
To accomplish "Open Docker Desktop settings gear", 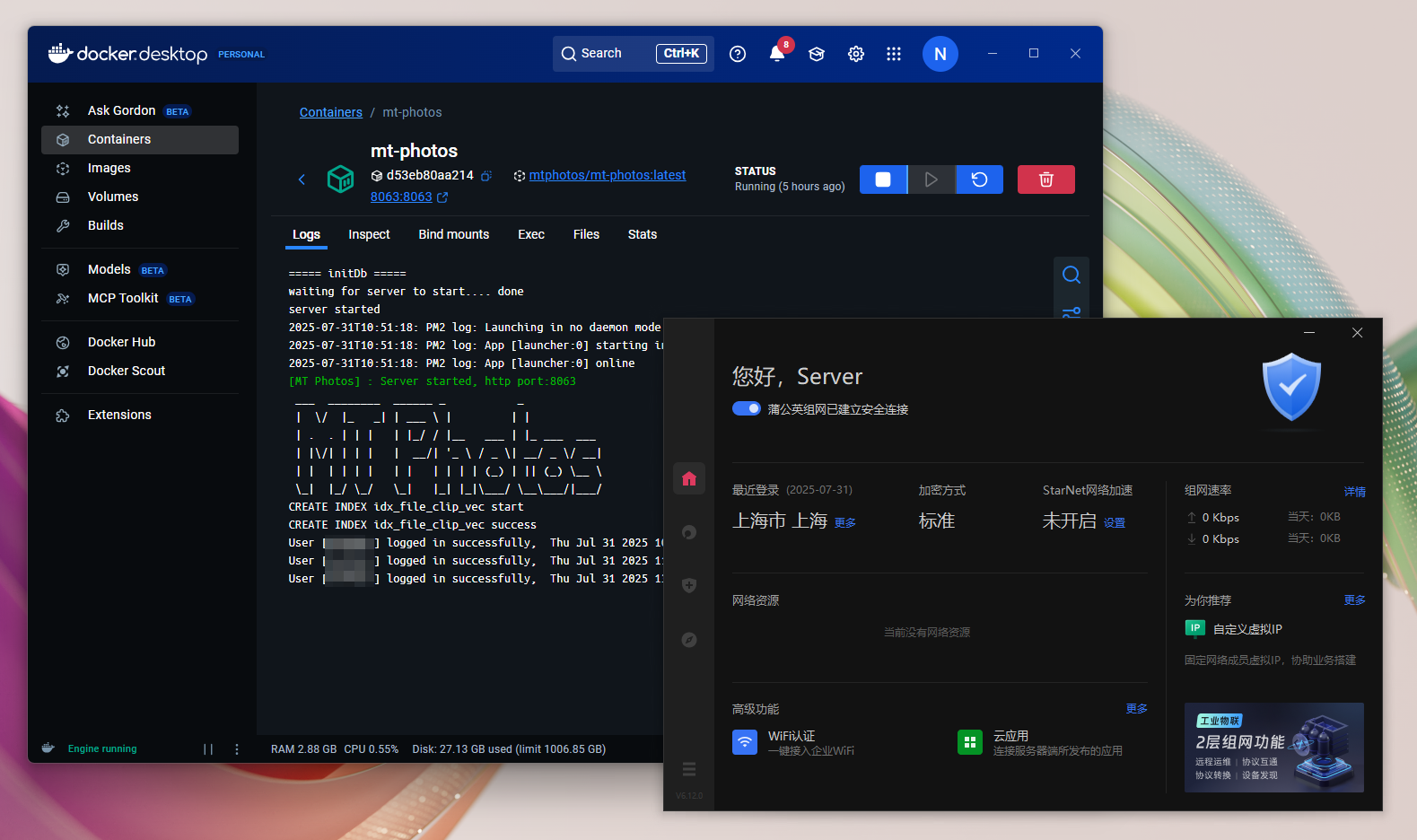I will pyautogui.click(x=856, y=54).
